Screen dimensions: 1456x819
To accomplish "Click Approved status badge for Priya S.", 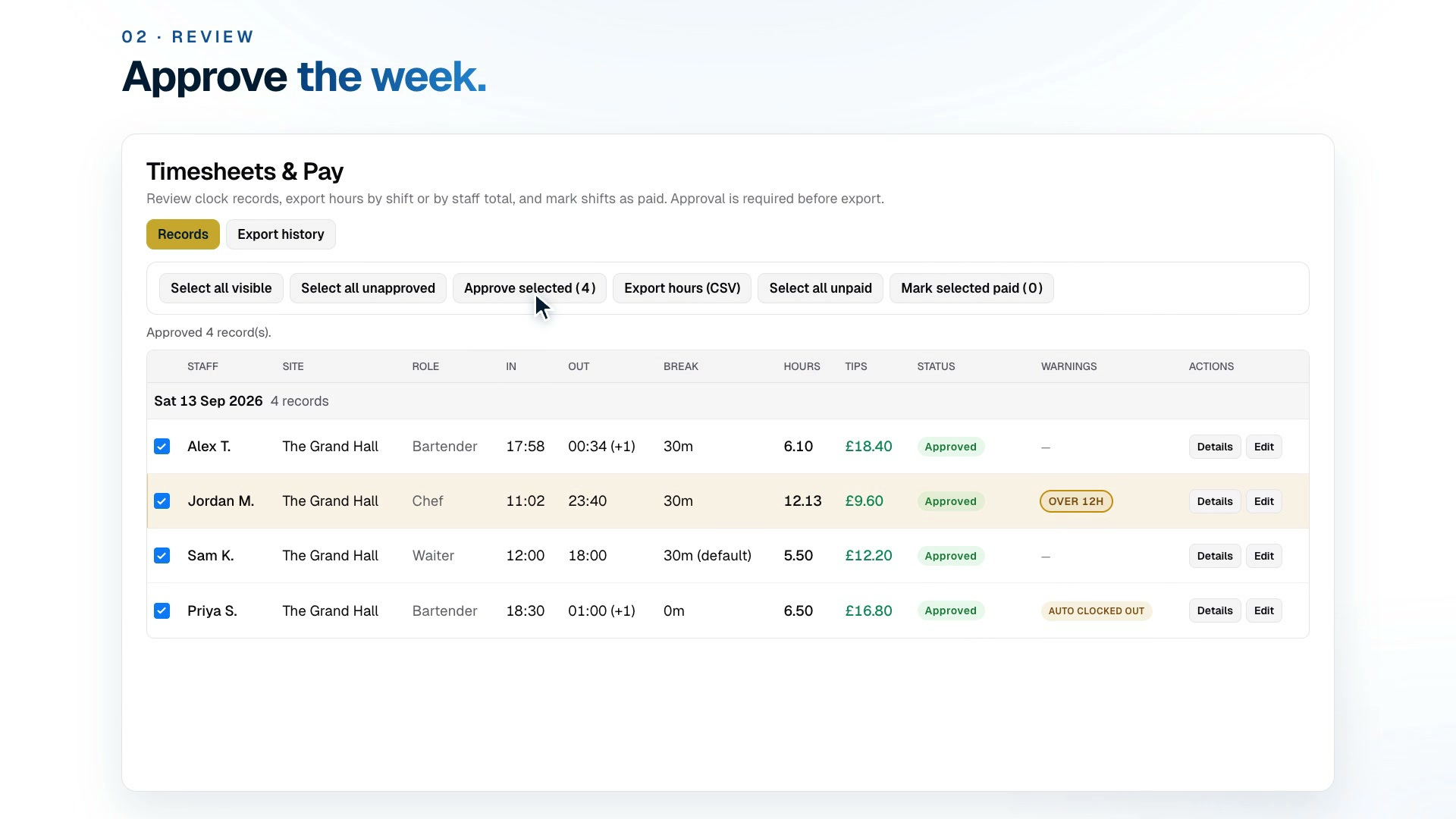I will [950, 610].
